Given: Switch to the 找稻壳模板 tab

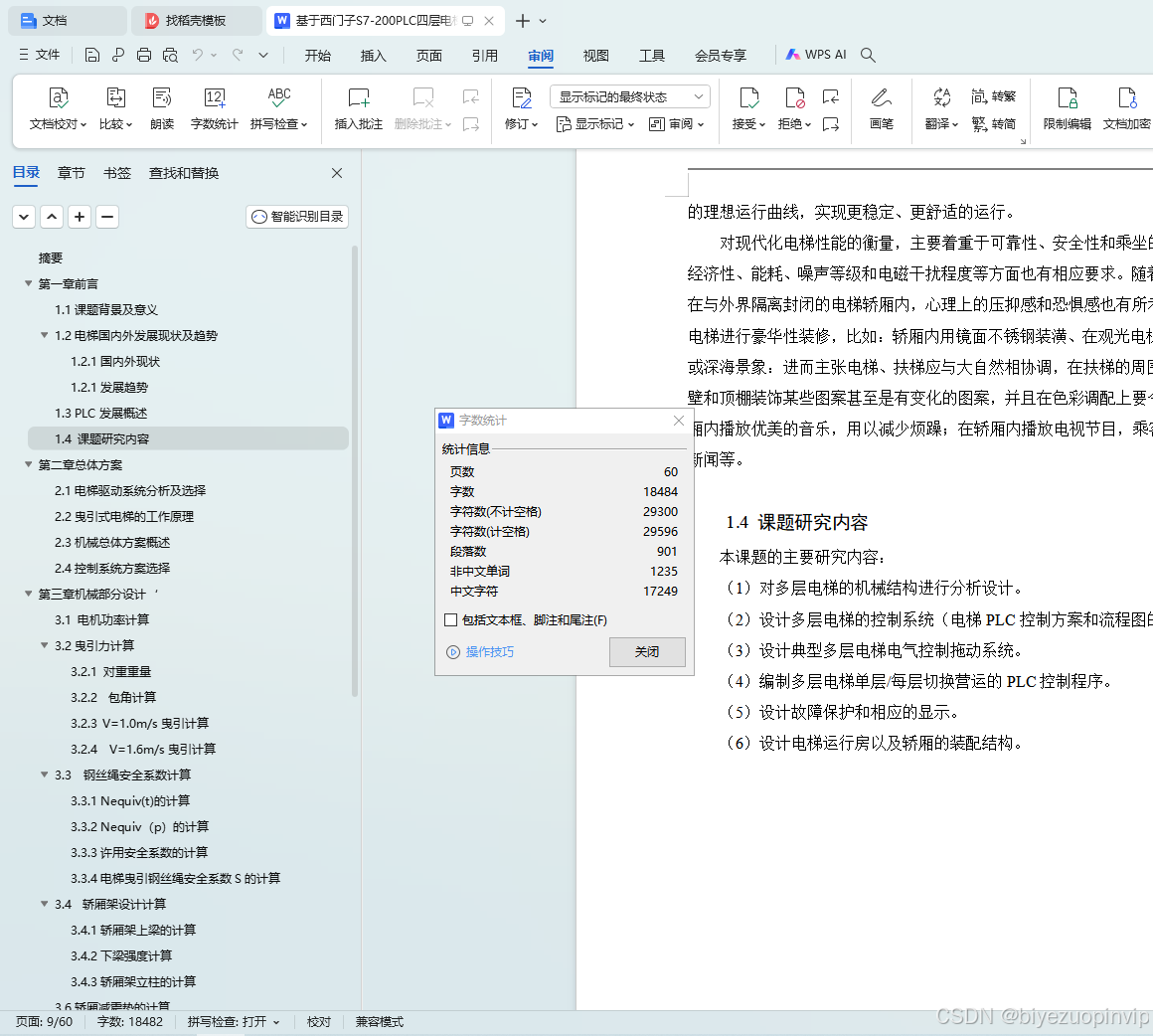Looking at the screenshot, I should (x=197, y=21).
